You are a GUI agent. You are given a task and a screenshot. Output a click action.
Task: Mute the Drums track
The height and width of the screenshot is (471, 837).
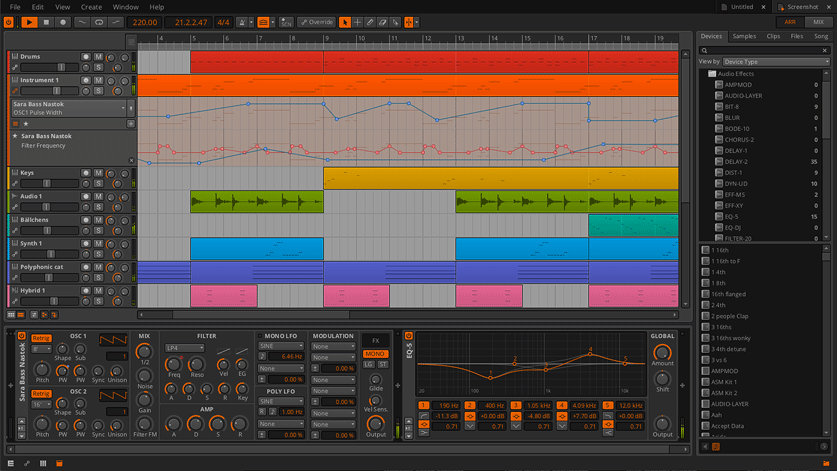(98, 57)
